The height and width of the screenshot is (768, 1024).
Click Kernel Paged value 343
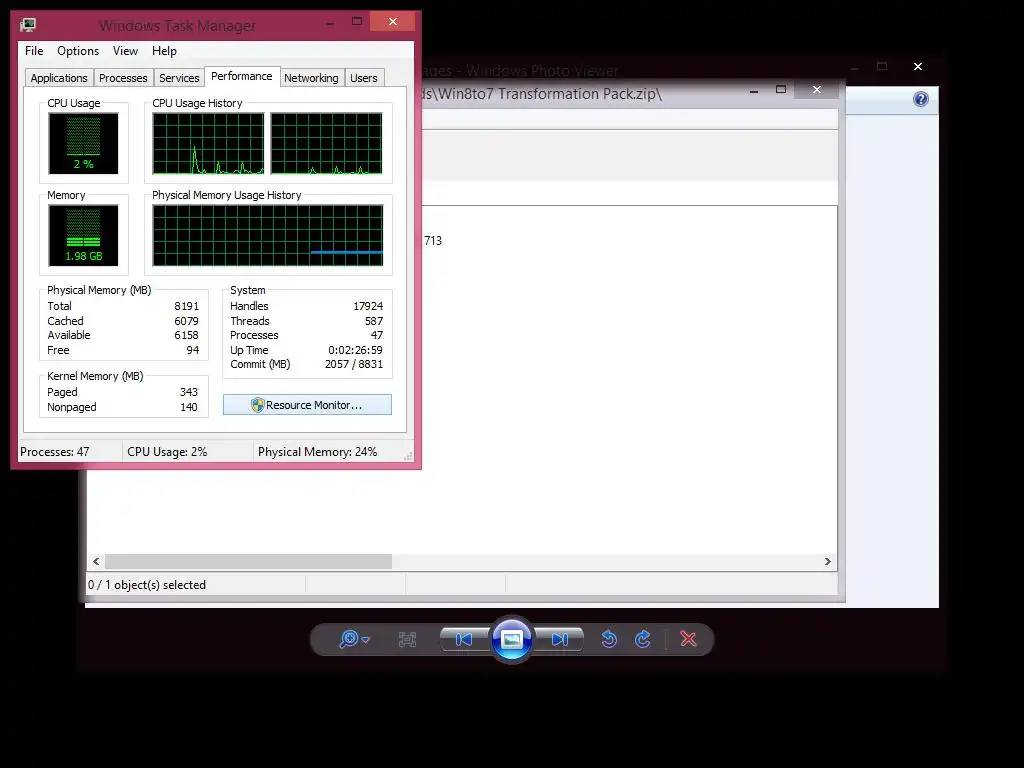(x=189, y=392)
